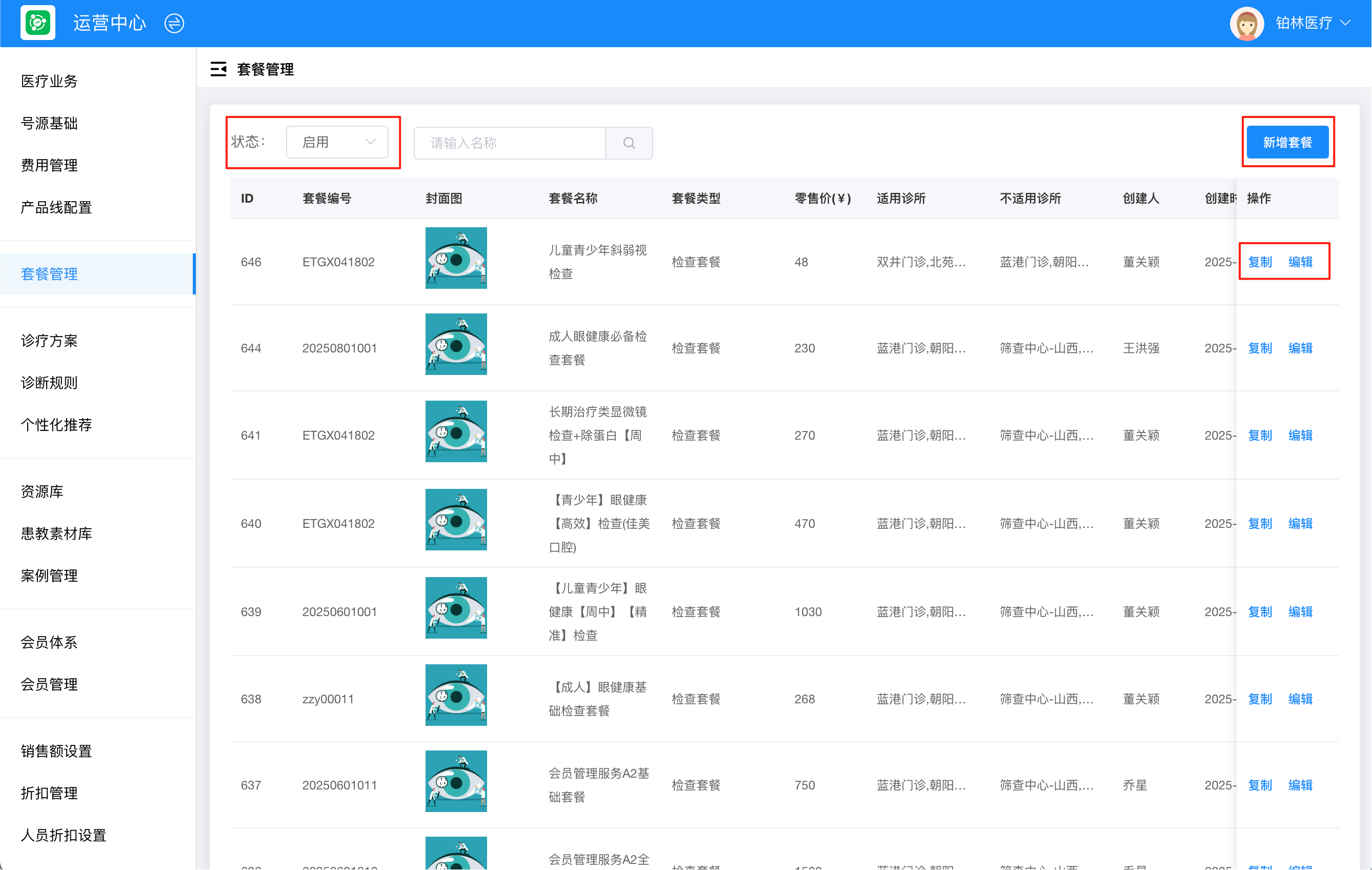Collapse menu using fold icon beside 套餐管理
The width and height of the screenshot is (1372, 870).
pyautogui.click(x=218, y=69)
